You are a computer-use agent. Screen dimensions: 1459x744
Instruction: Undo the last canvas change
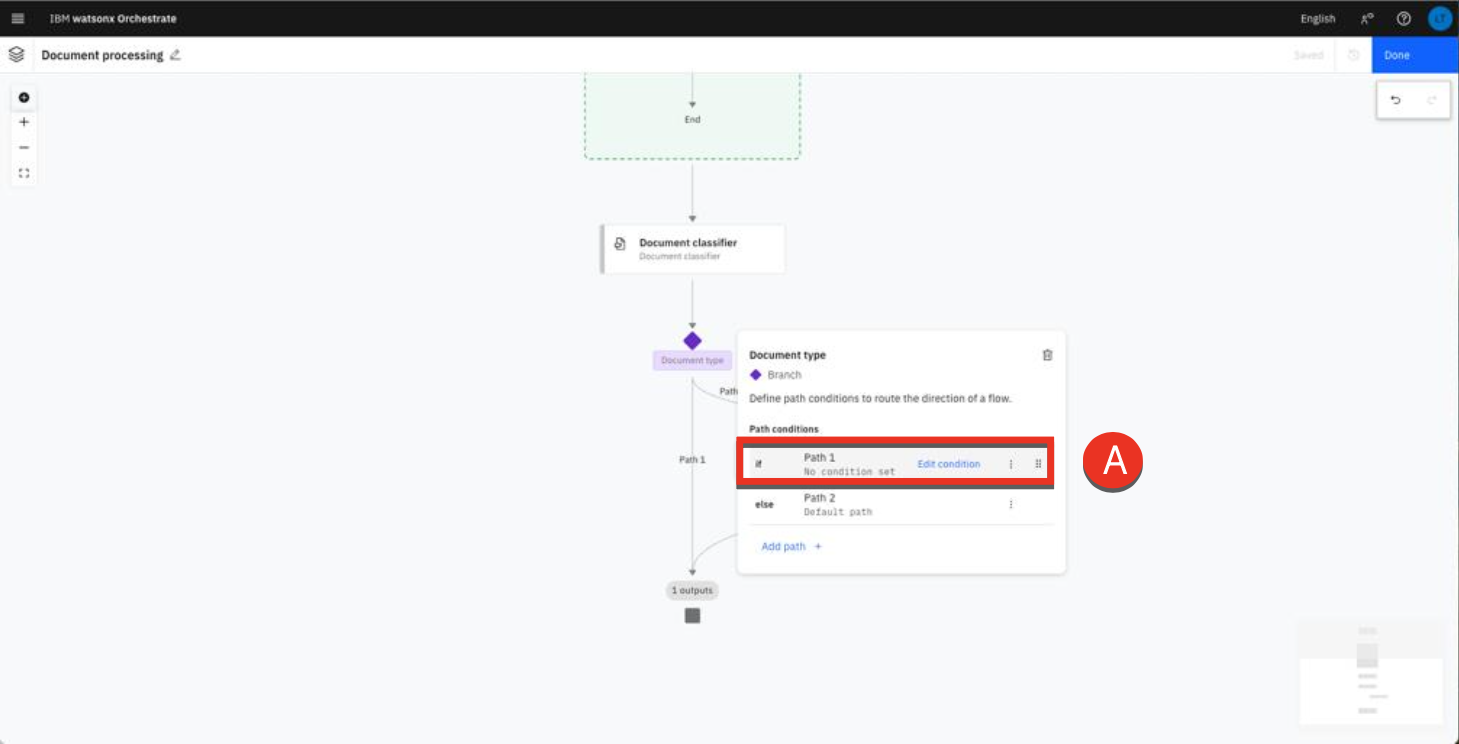(x=1396, y=100)
